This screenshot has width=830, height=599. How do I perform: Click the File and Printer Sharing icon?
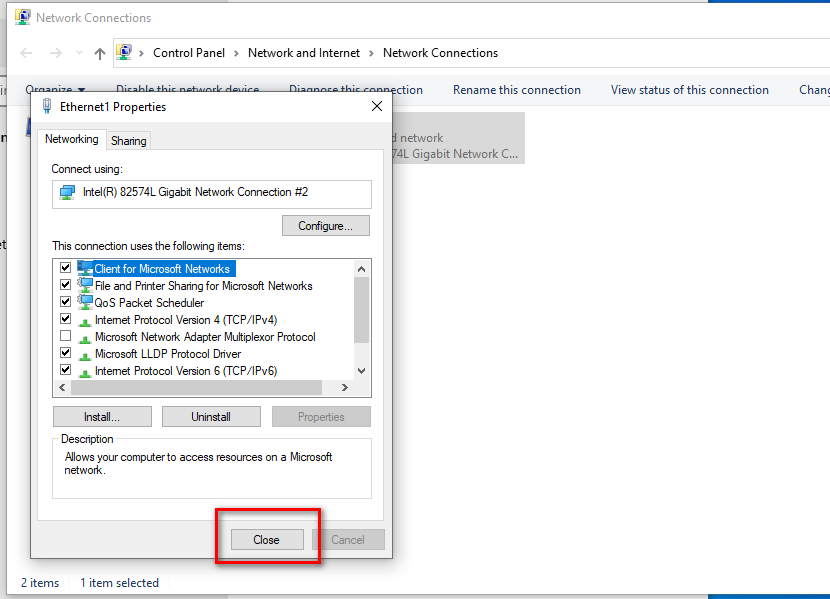[x=85, y=285]
